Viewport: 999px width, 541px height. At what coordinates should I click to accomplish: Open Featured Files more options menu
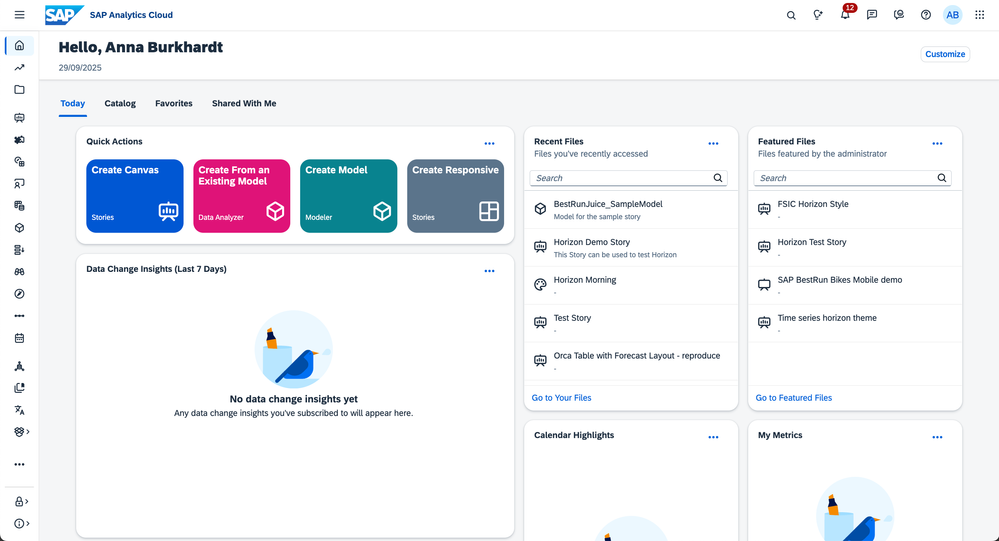[937, 143]
